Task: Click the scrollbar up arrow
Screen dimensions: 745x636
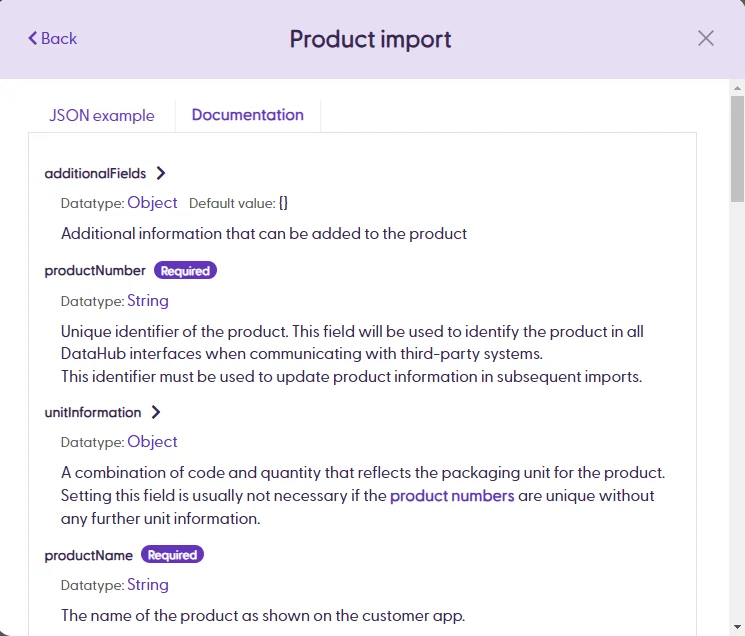Action: tap(737, 88)
